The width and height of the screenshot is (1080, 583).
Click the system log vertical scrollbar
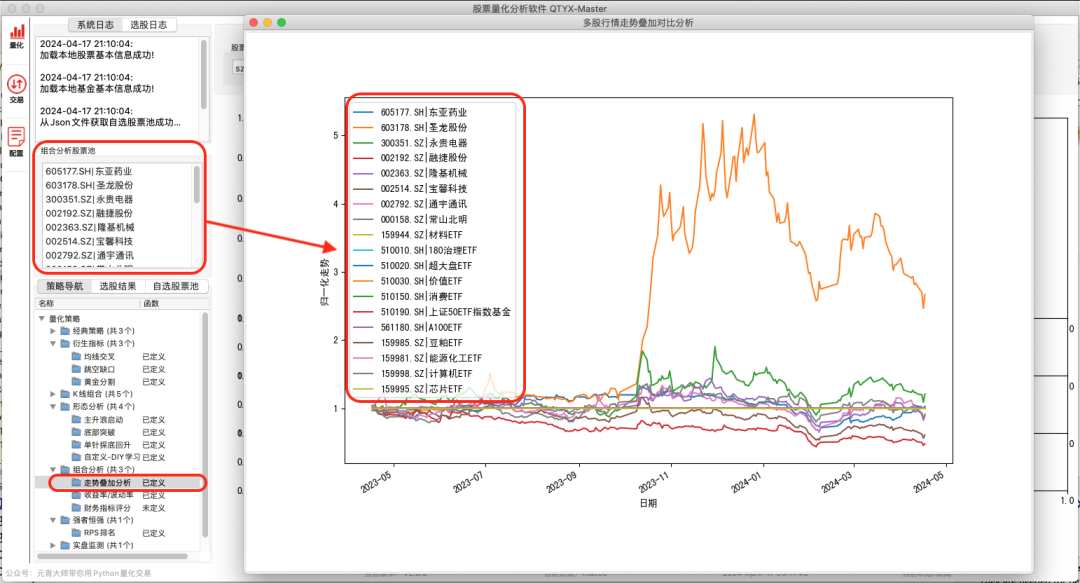tap(204, 74)
